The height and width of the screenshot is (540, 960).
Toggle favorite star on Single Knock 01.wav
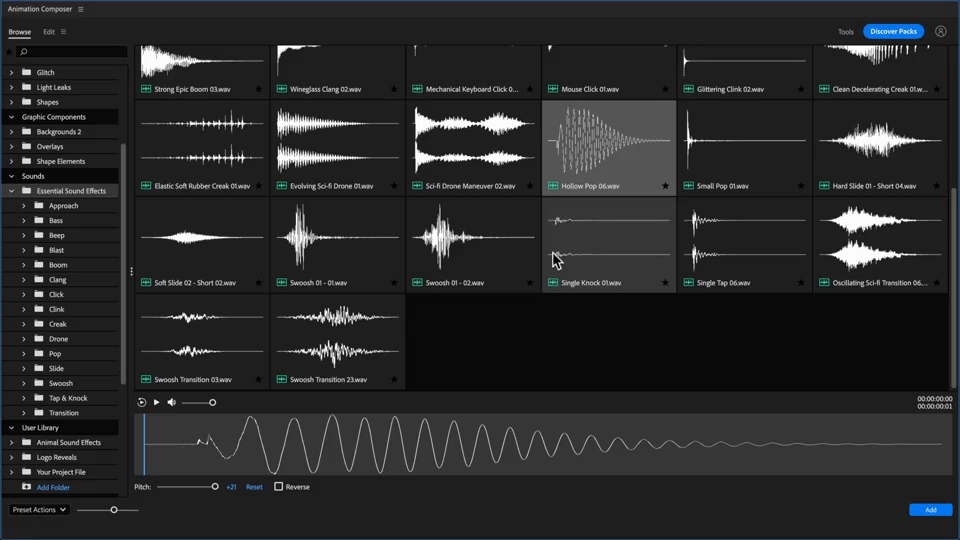665,283
